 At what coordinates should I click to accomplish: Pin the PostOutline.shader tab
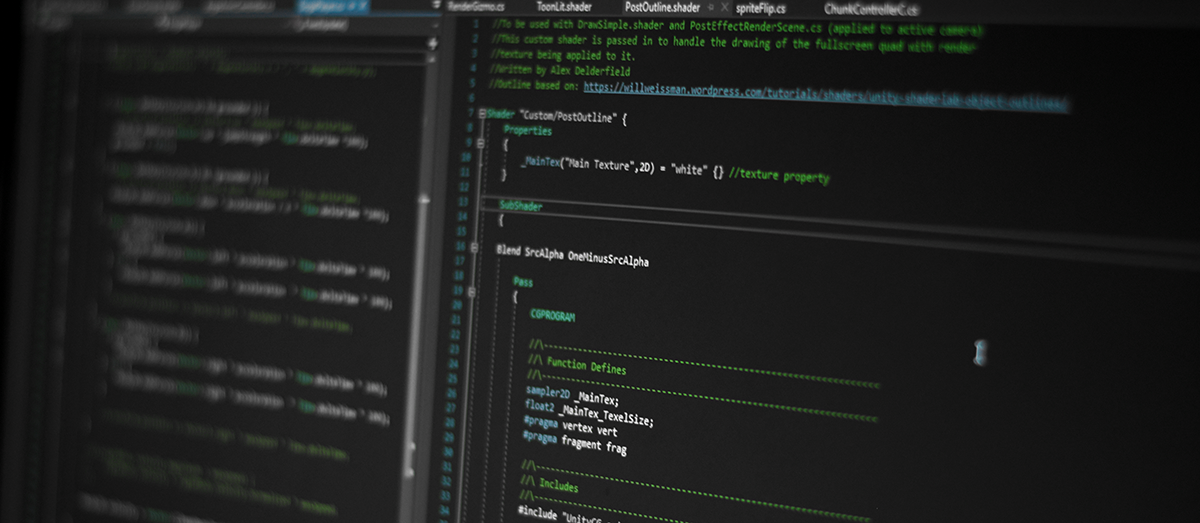click(711, 8)
